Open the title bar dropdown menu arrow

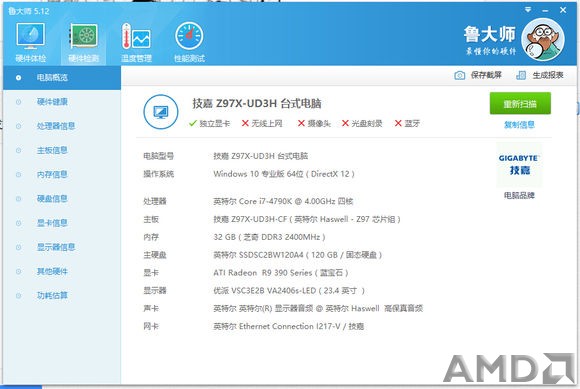528,10
